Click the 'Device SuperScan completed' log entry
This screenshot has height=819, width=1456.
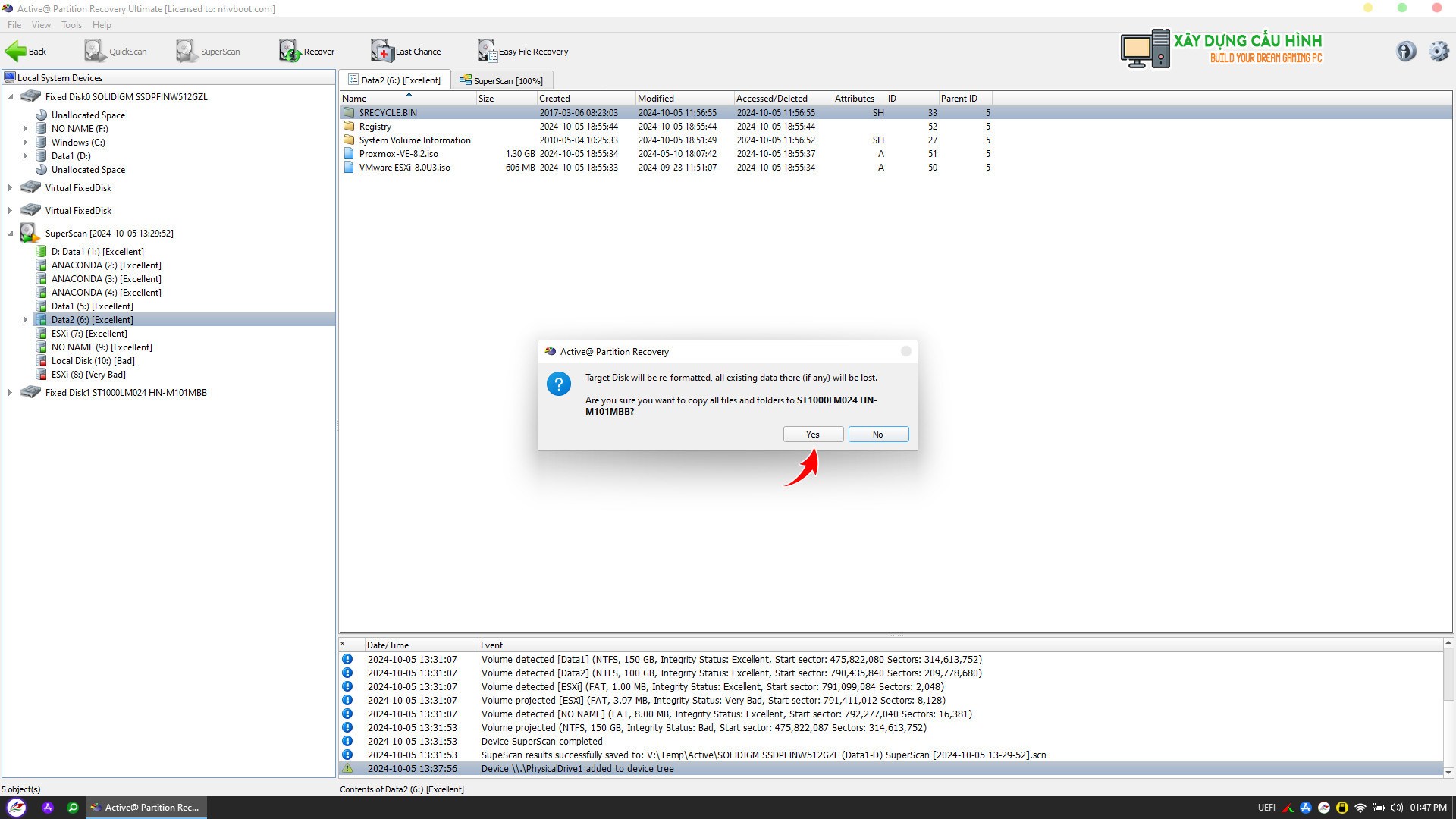click(891, 741)
